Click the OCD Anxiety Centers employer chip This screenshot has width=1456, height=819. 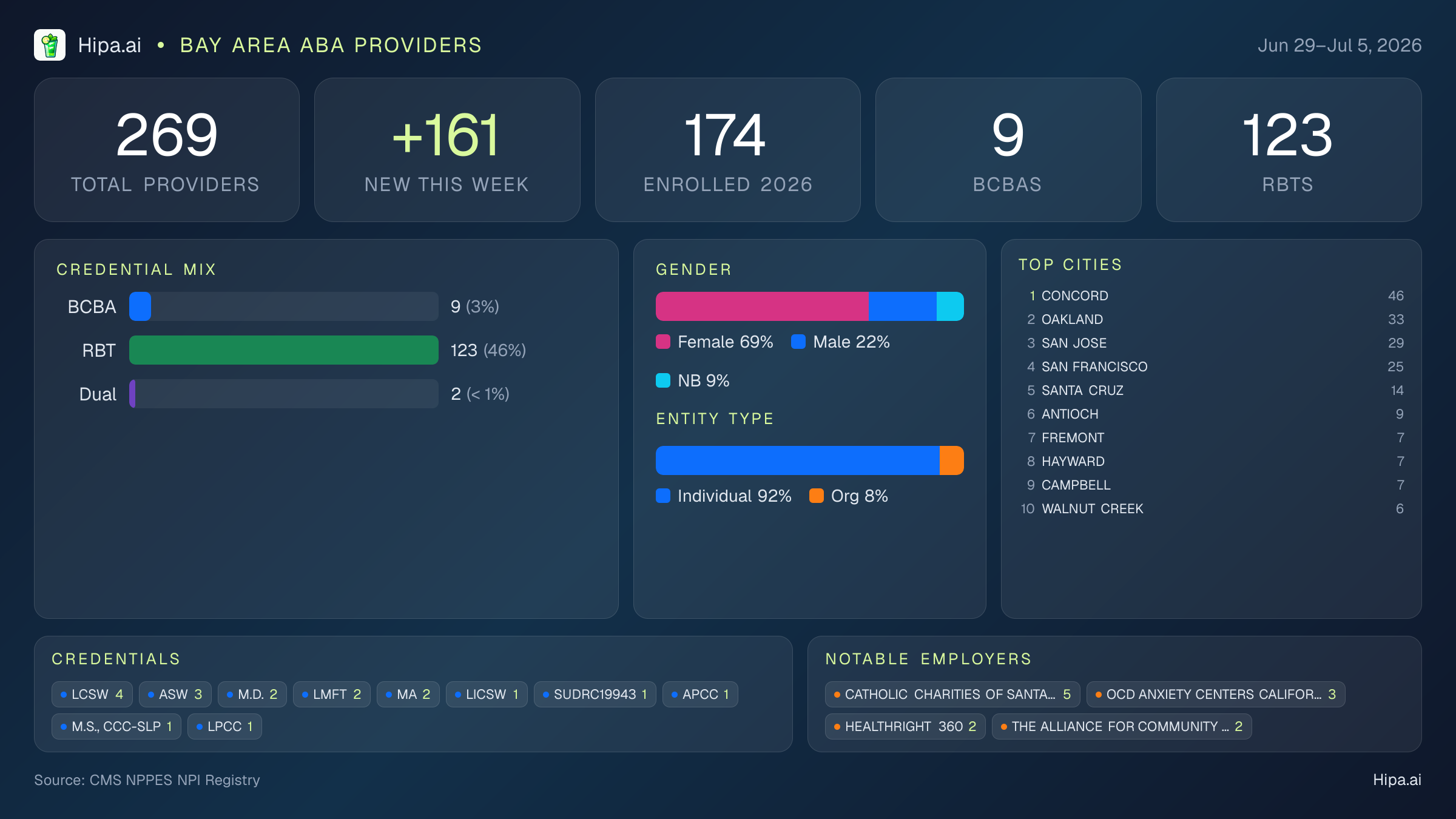(x=1216, y=694)
